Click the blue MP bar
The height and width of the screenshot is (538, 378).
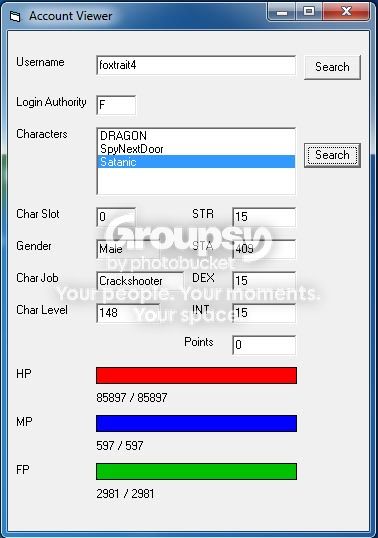(196, 423)
